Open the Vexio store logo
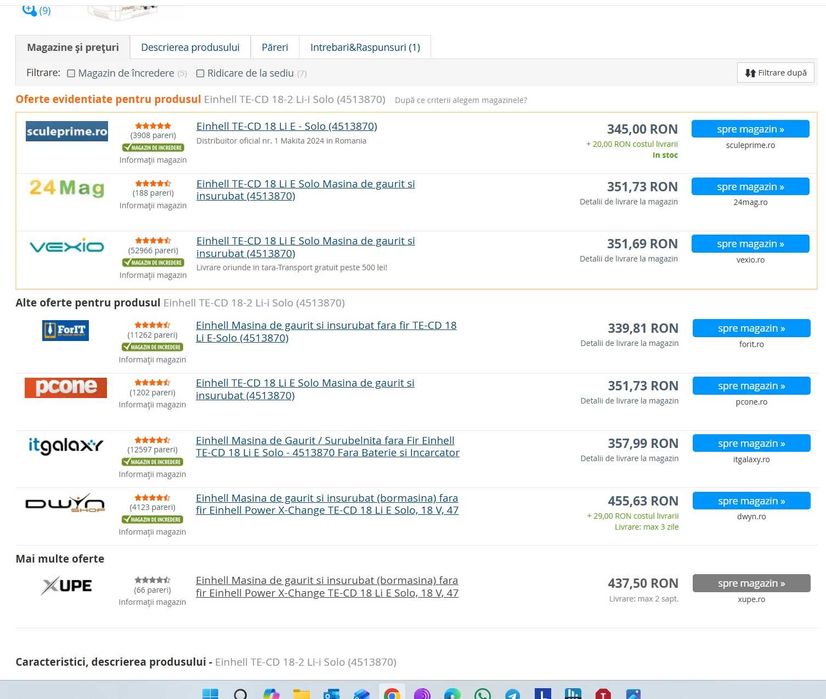The image size is (826, 699). pyautogui.click(x=67, y=247)
